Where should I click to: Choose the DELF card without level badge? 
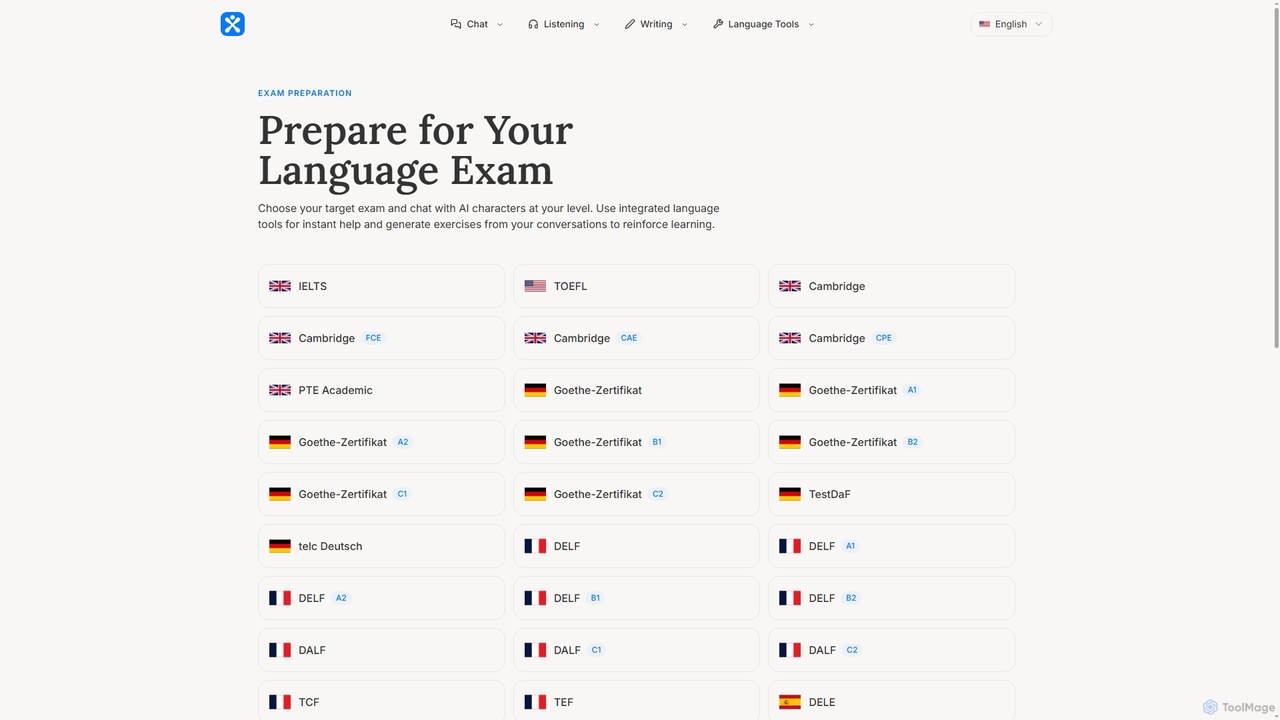click(x=636, y=546)
